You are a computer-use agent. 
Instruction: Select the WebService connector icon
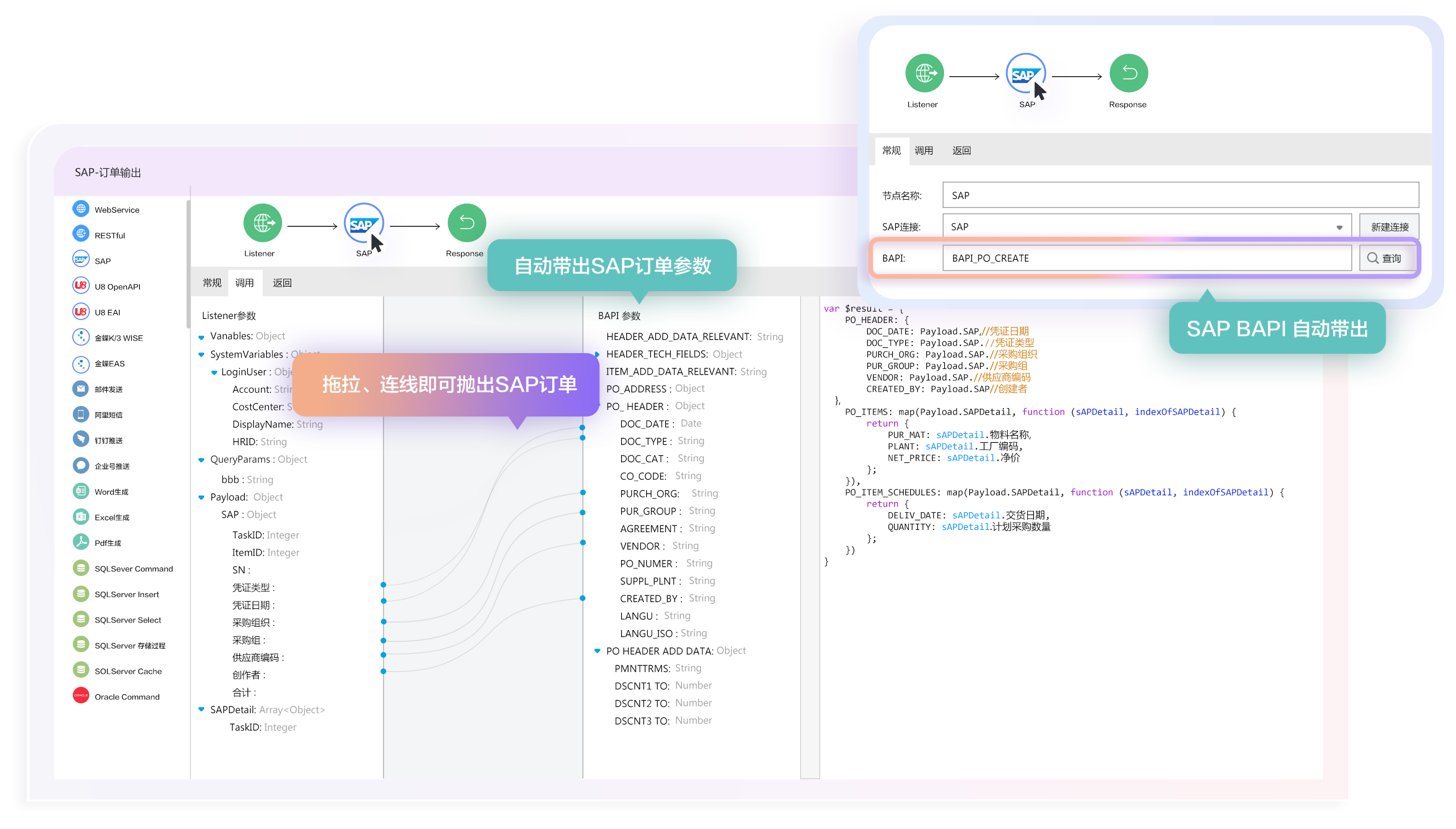pos(81,209)
